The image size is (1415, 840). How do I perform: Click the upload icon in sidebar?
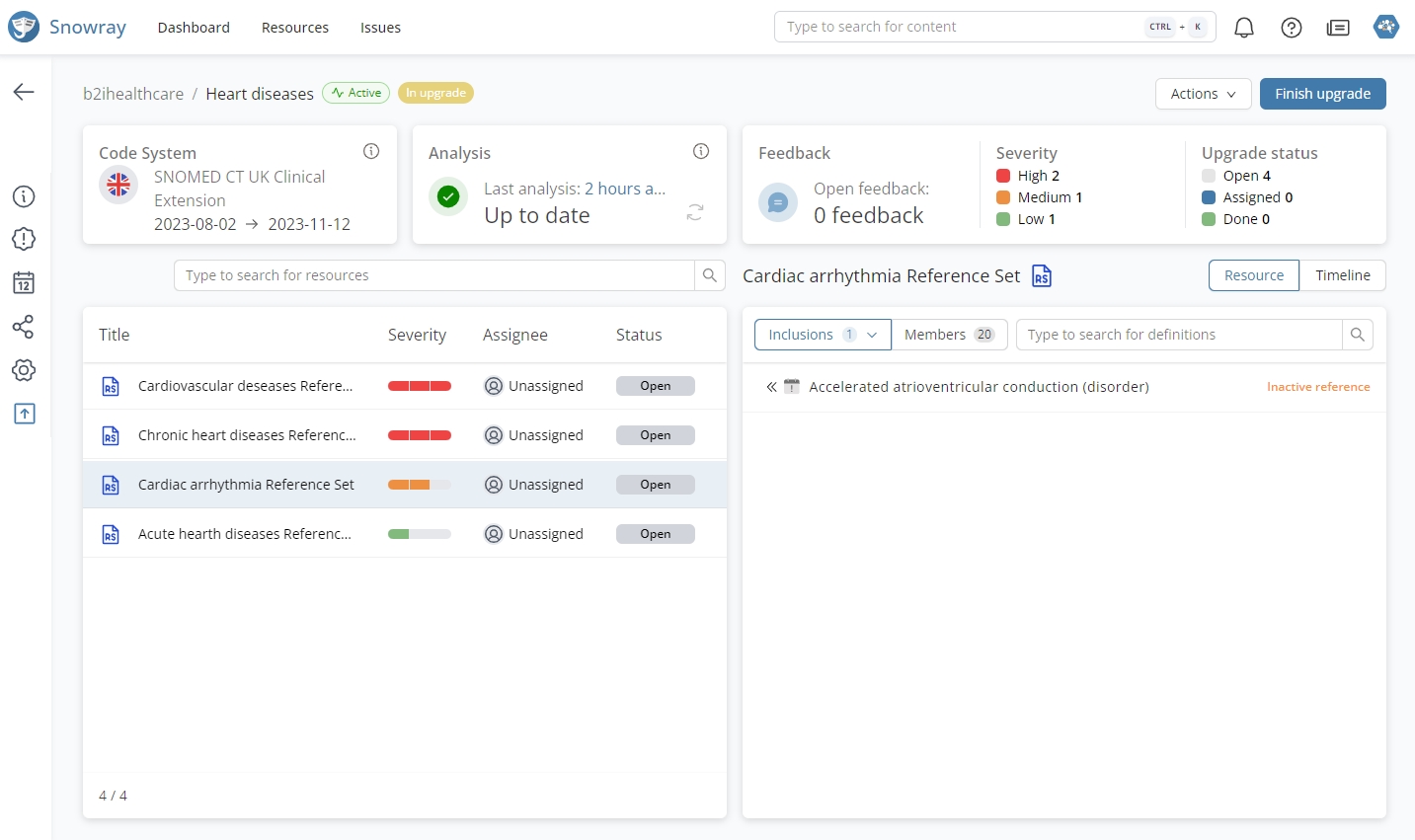[x=24, y=414]
